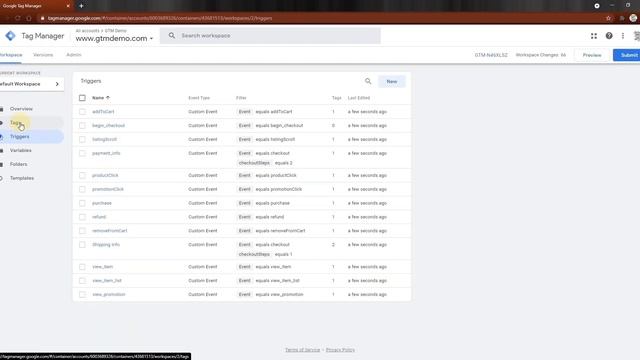This screenshot has width=640, height=360.
Task: Check the payment_info trigger checkbox
Action: 82,153
